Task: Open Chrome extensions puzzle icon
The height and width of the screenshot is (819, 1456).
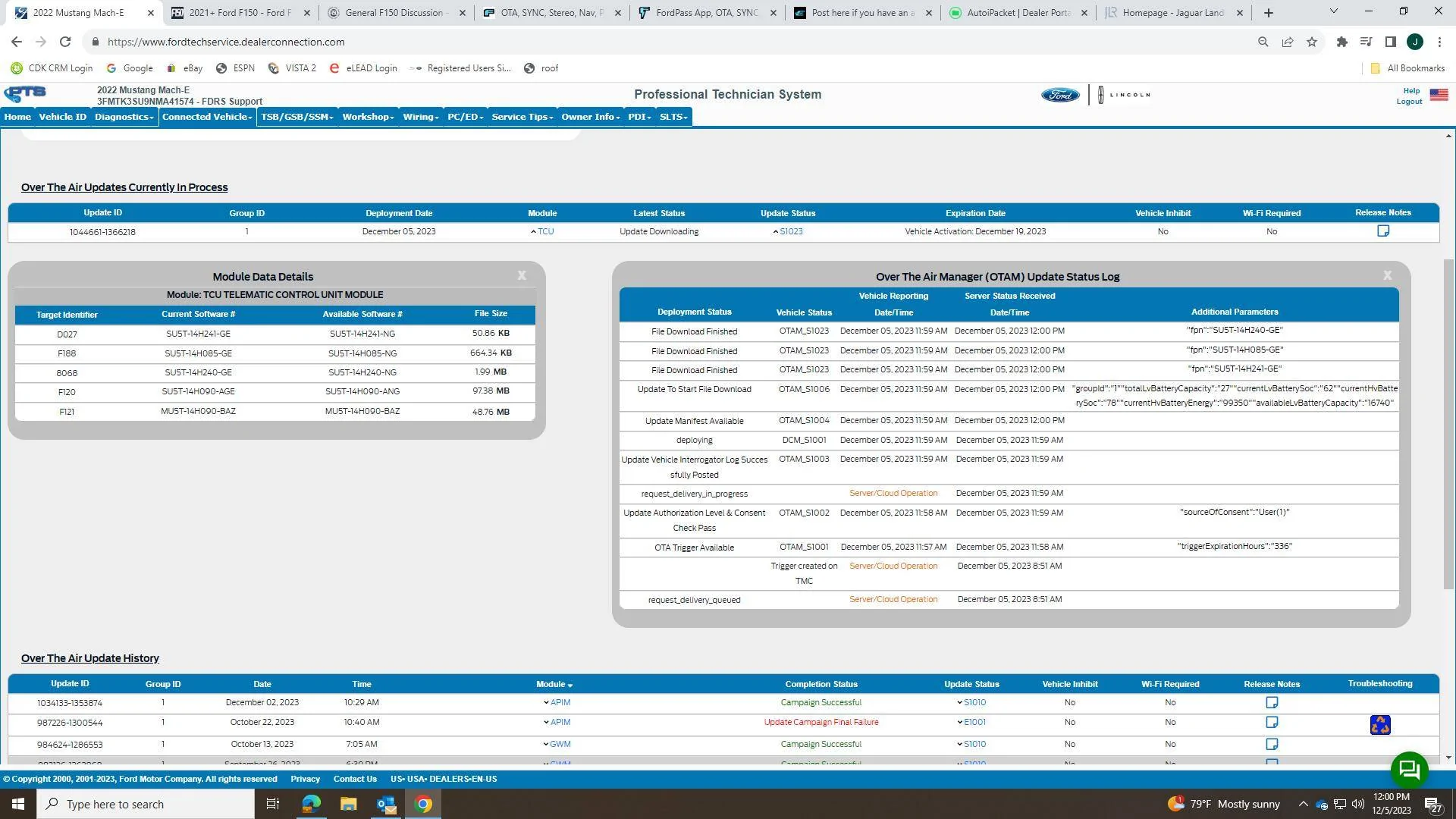Action: (x=1342, y=42)
